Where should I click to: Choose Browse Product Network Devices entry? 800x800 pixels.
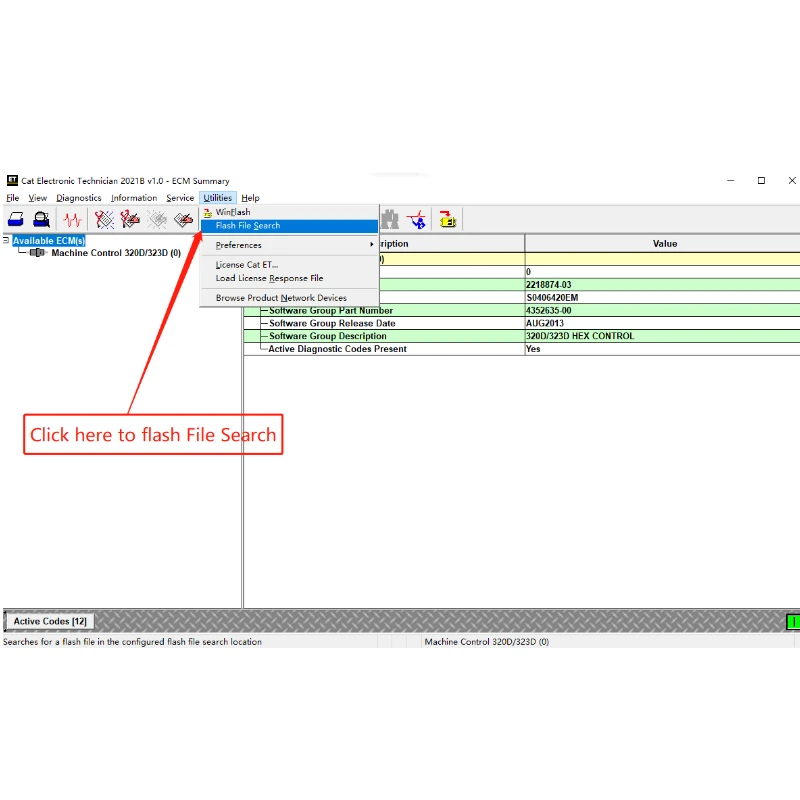(x=289, y=298)
